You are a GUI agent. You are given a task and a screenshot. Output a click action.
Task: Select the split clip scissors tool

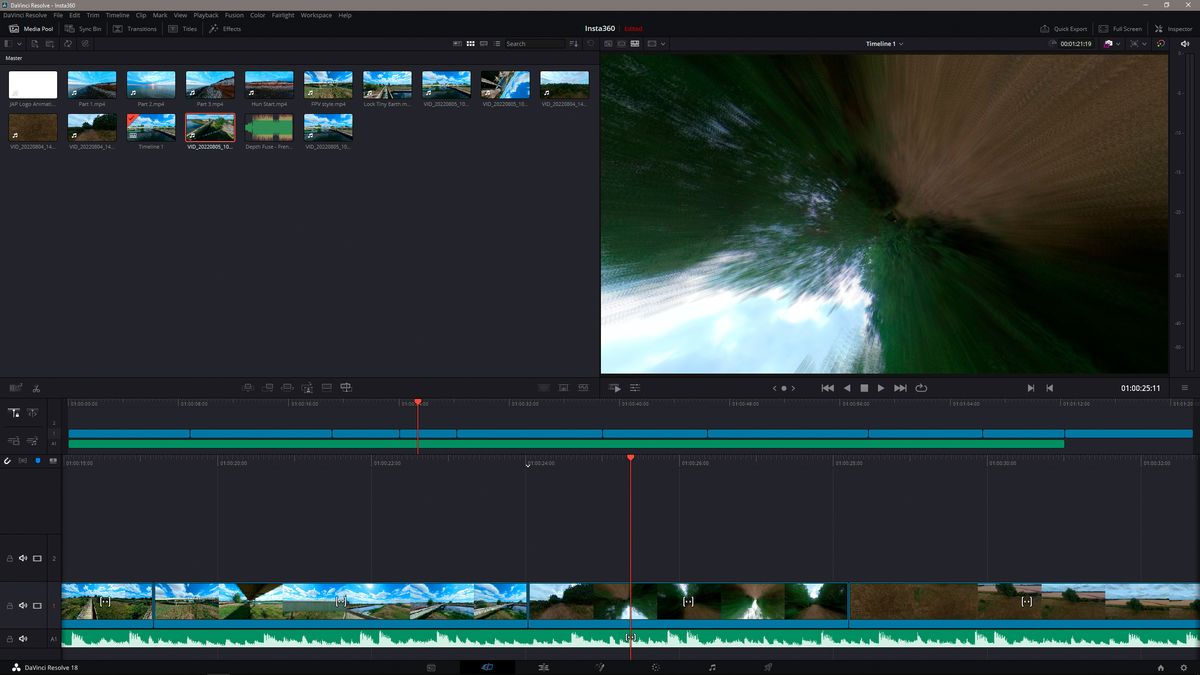tap(37, 387)
